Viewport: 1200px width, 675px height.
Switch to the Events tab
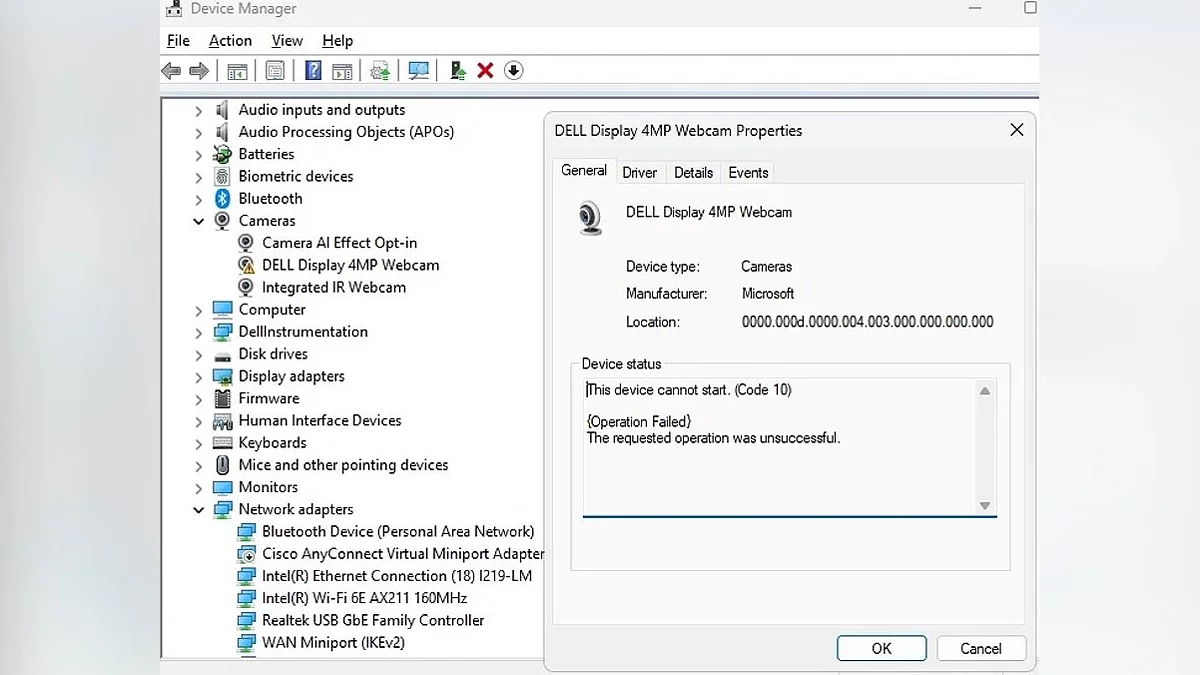point(748,172)
